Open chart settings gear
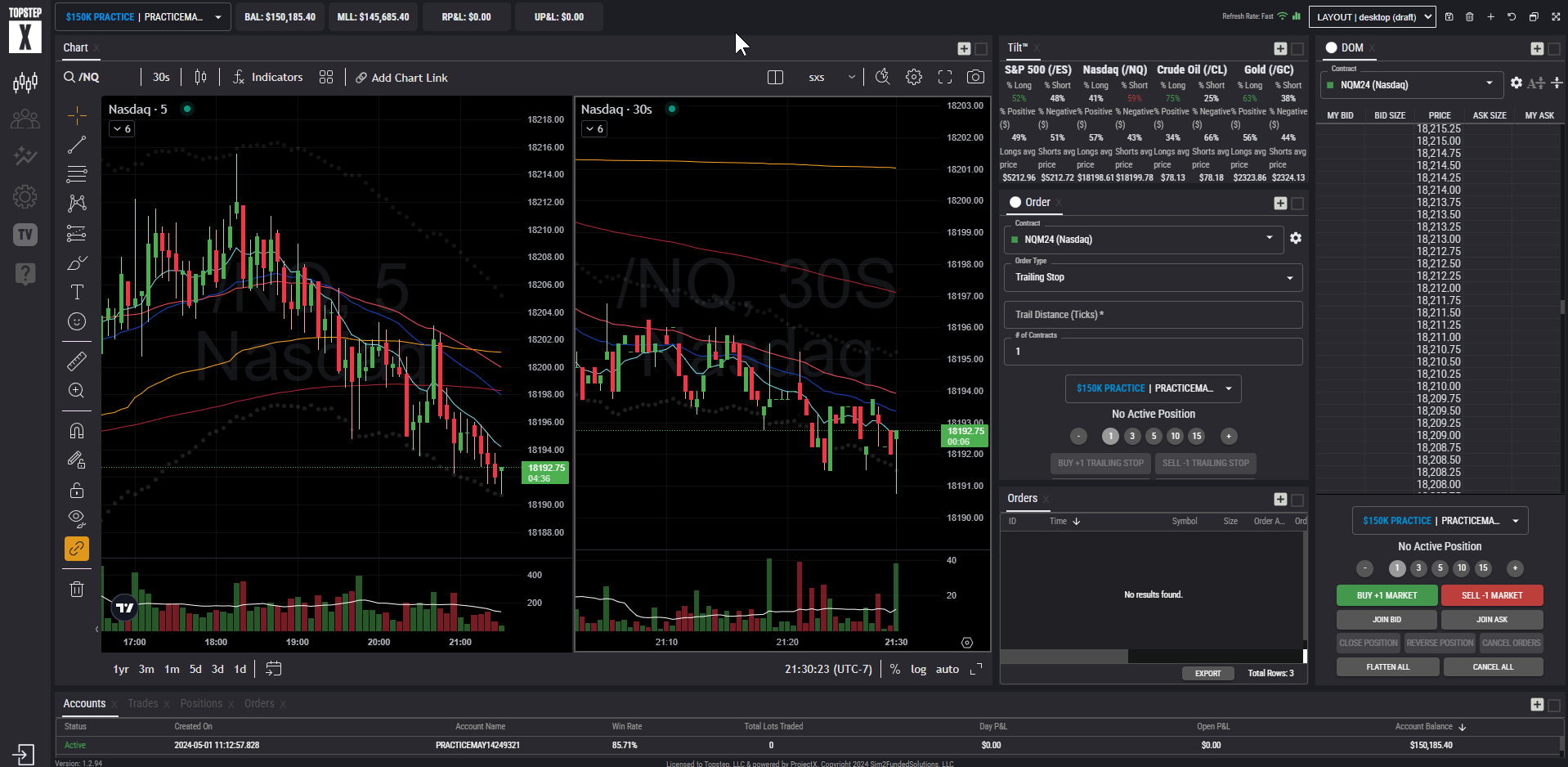1568x767 pixels. click(914, 77)
